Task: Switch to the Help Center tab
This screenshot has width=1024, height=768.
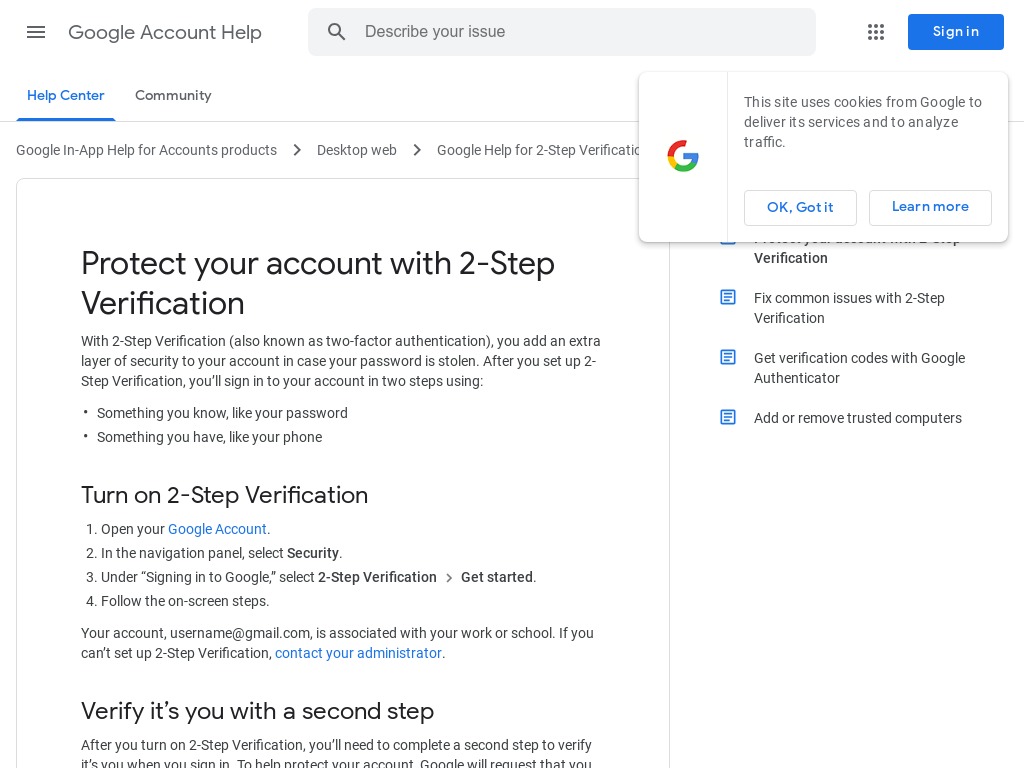Action: (x=65, y=95)
